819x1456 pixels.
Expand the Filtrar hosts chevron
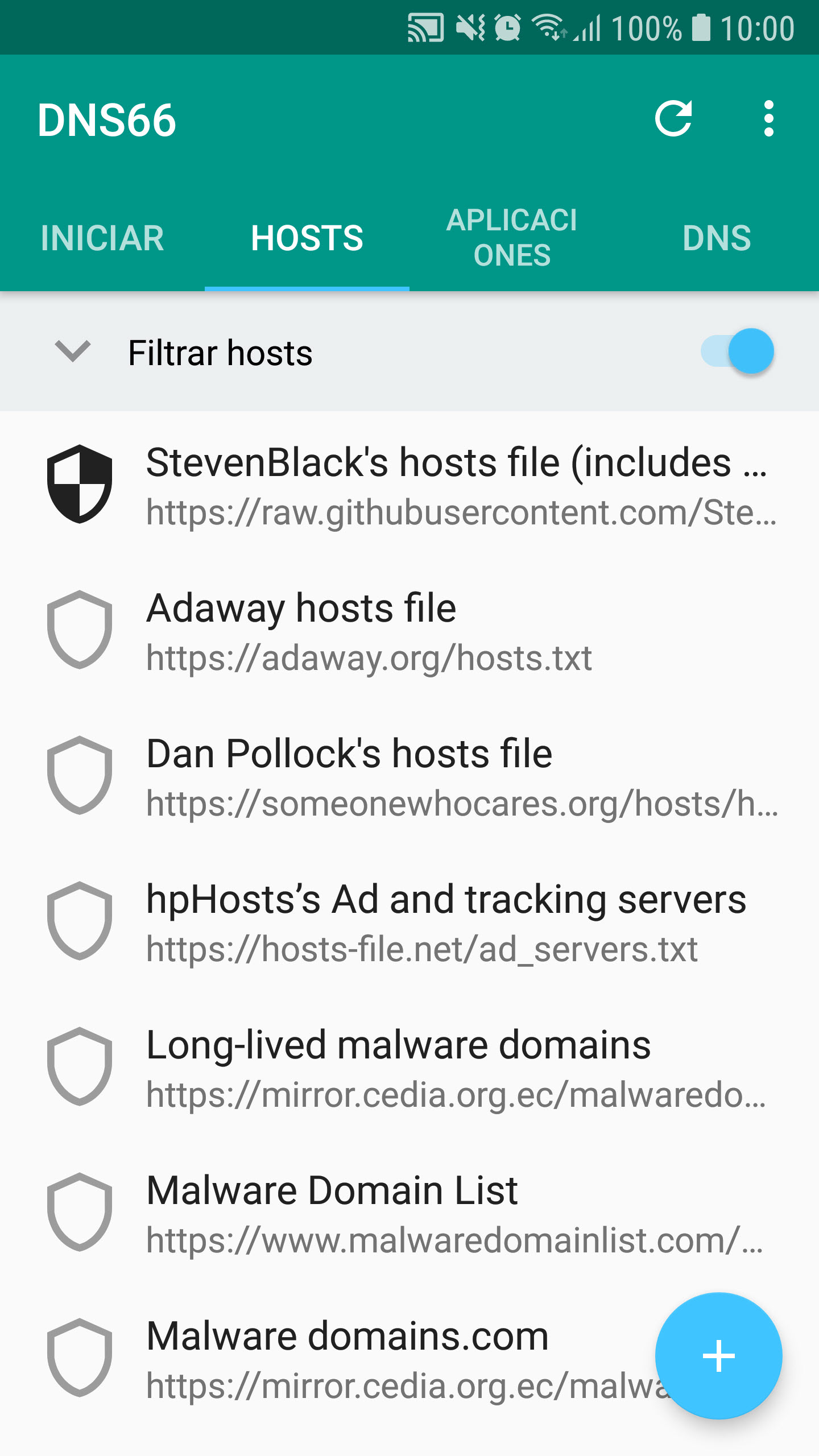pyautogui.click(x=73, y=351)
